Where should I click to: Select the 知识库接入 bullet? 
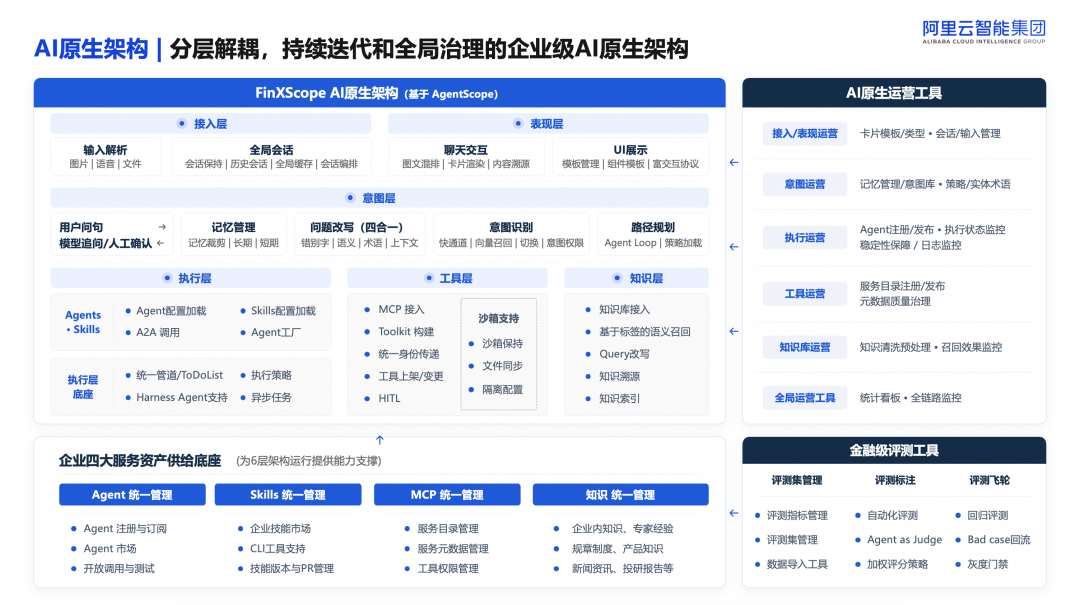click(617, 309)
